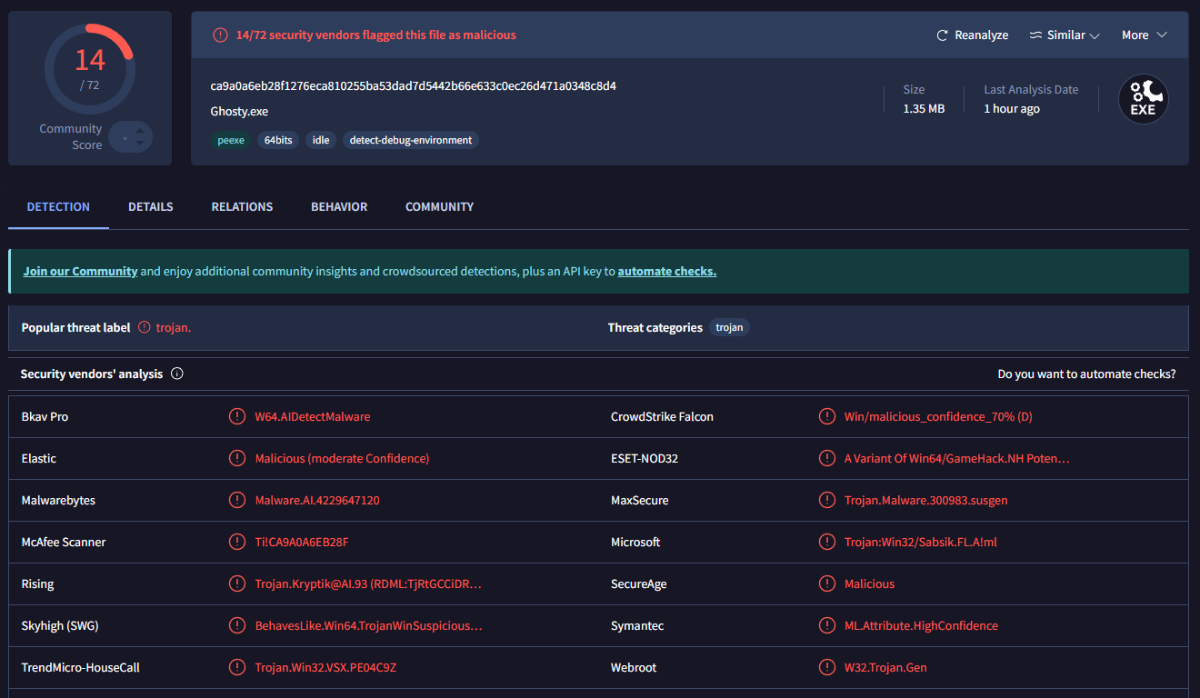Click the red trojan. popular threat label

point(173,327)
